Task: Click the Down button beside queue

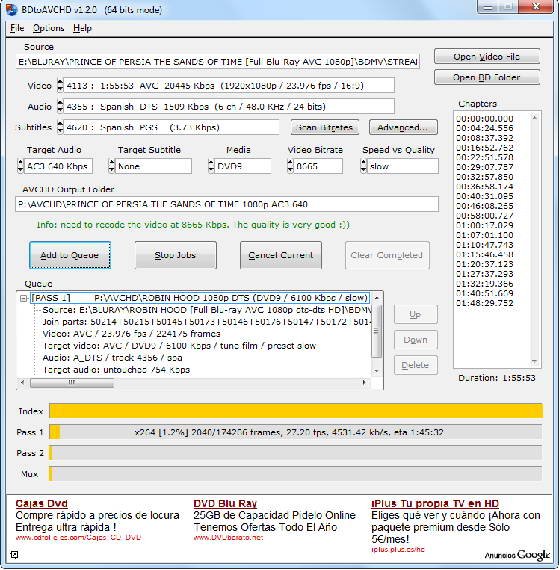Action: 416,340
